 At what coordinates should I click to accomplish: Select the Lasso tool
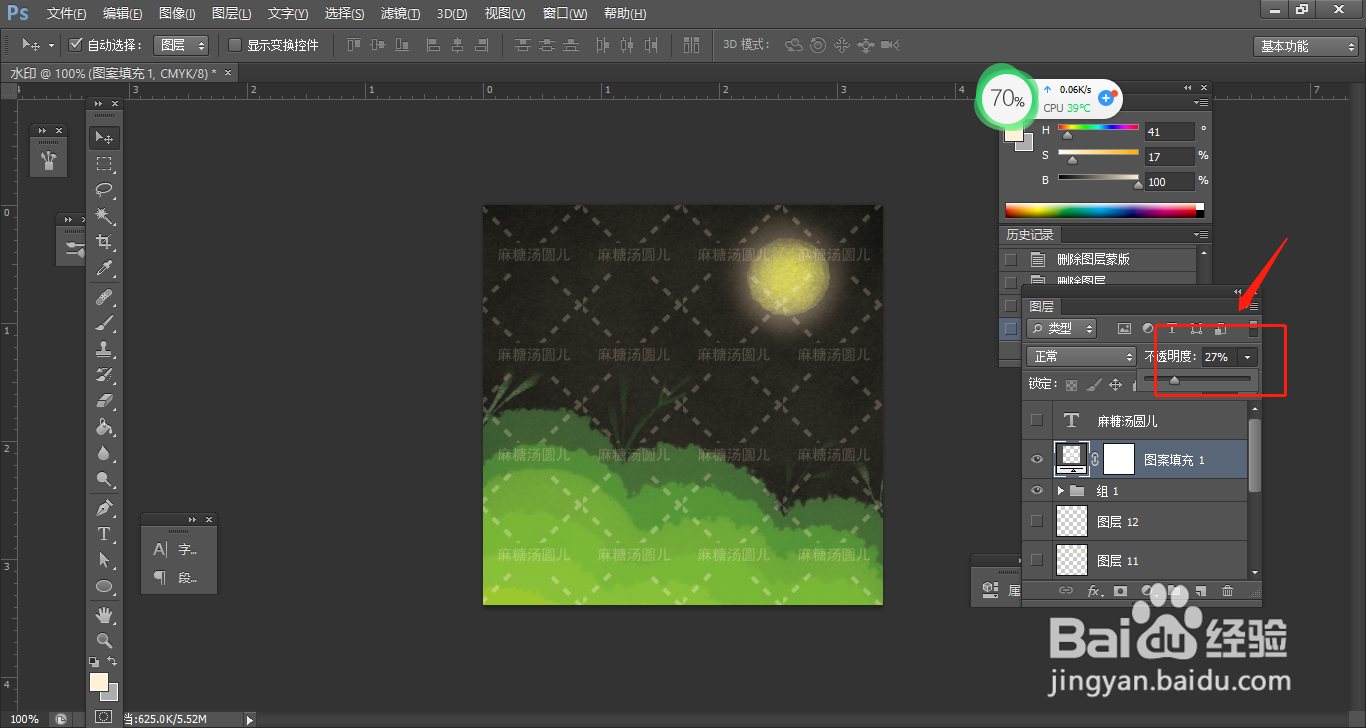[104, 189]
